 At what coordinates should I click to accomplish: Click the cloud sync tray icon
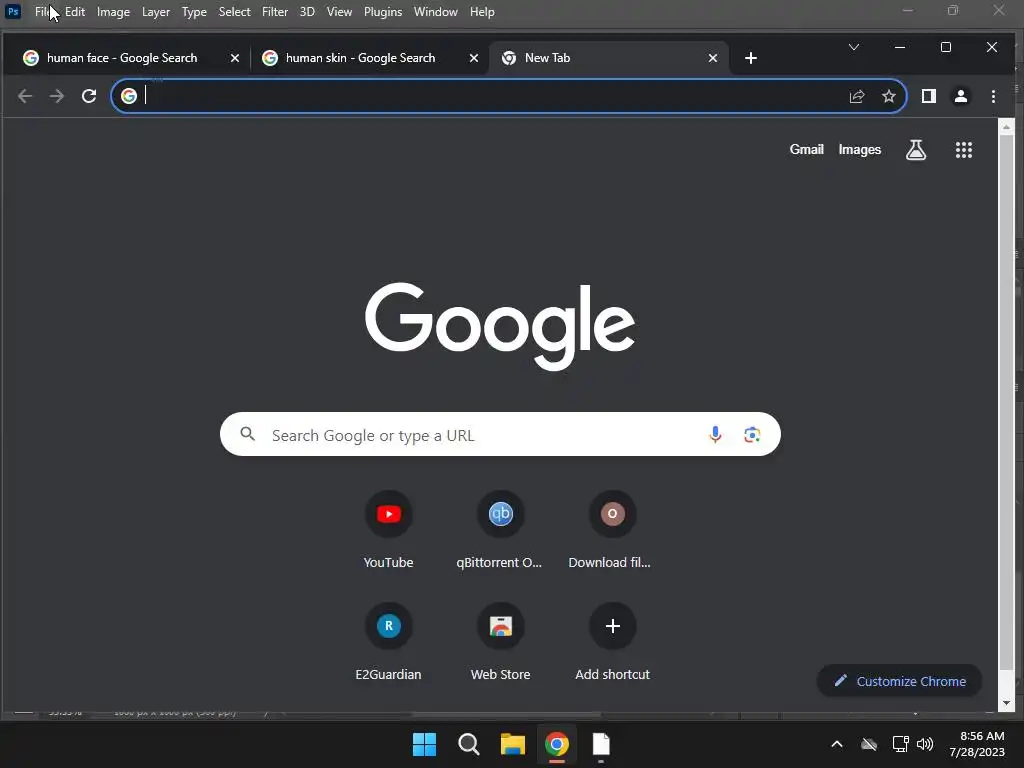tap(869, 744)
